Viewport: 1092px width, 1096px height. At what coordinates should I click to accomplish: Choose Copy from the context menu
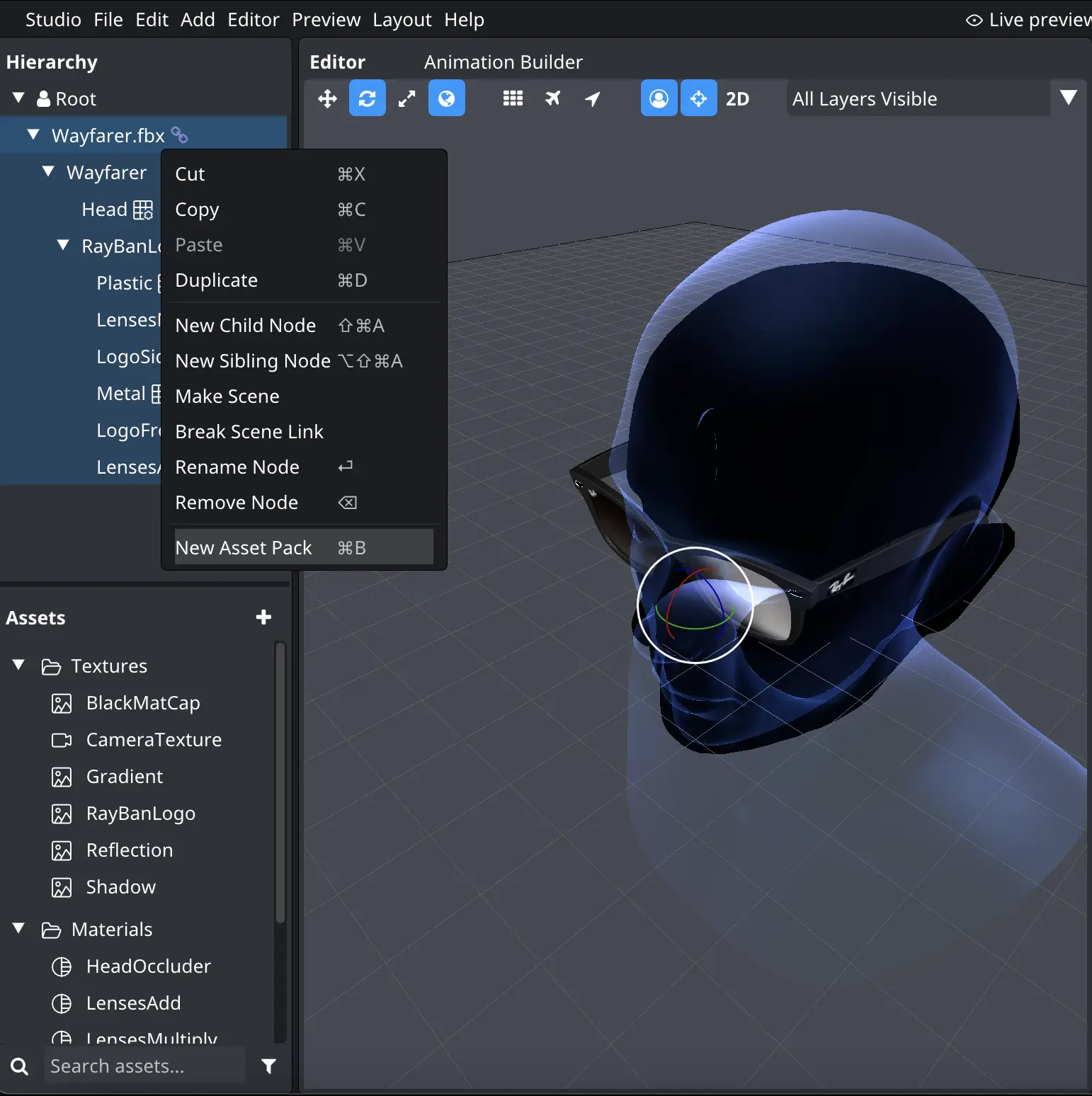[304, 210]
